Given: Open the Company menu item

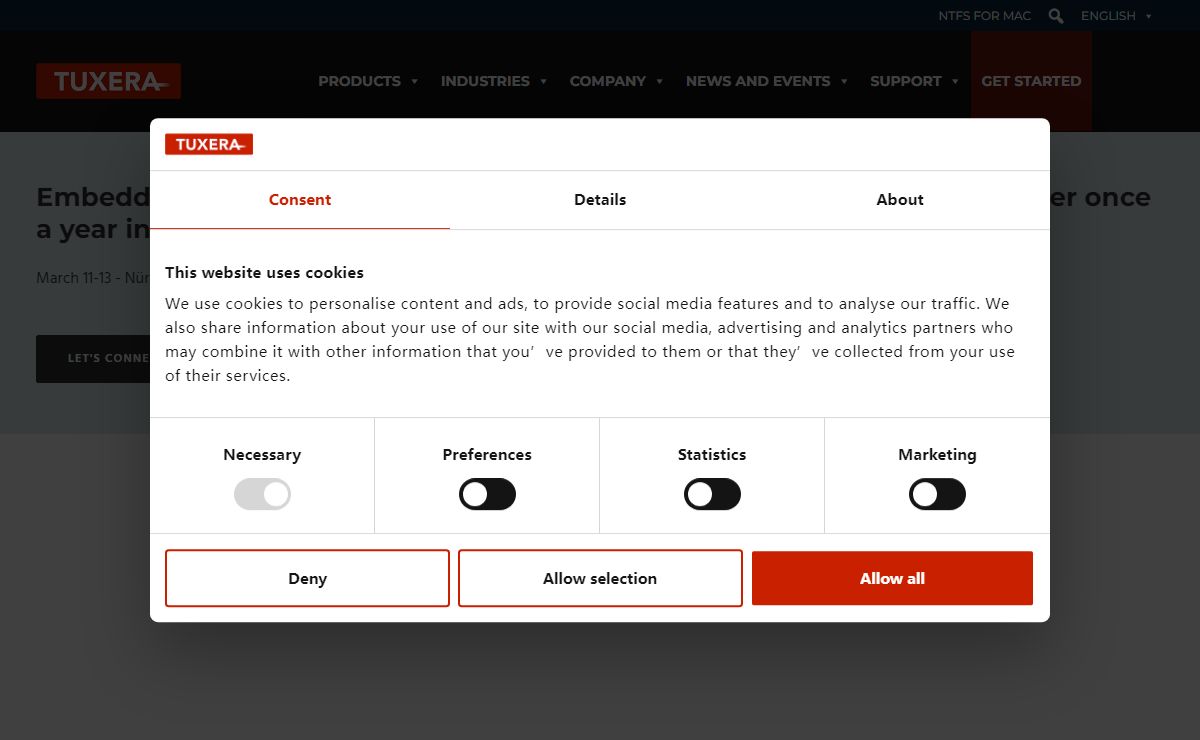Looking at the screenshot, I should [608, 81].
